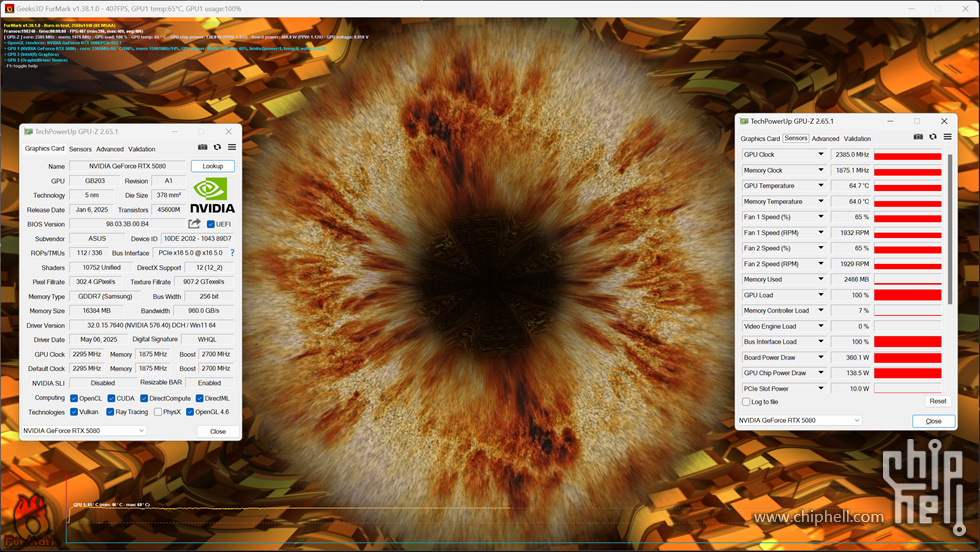980x552 pixels.
Task: Click FurMark app icon in title bar
Action: (9, 9)
